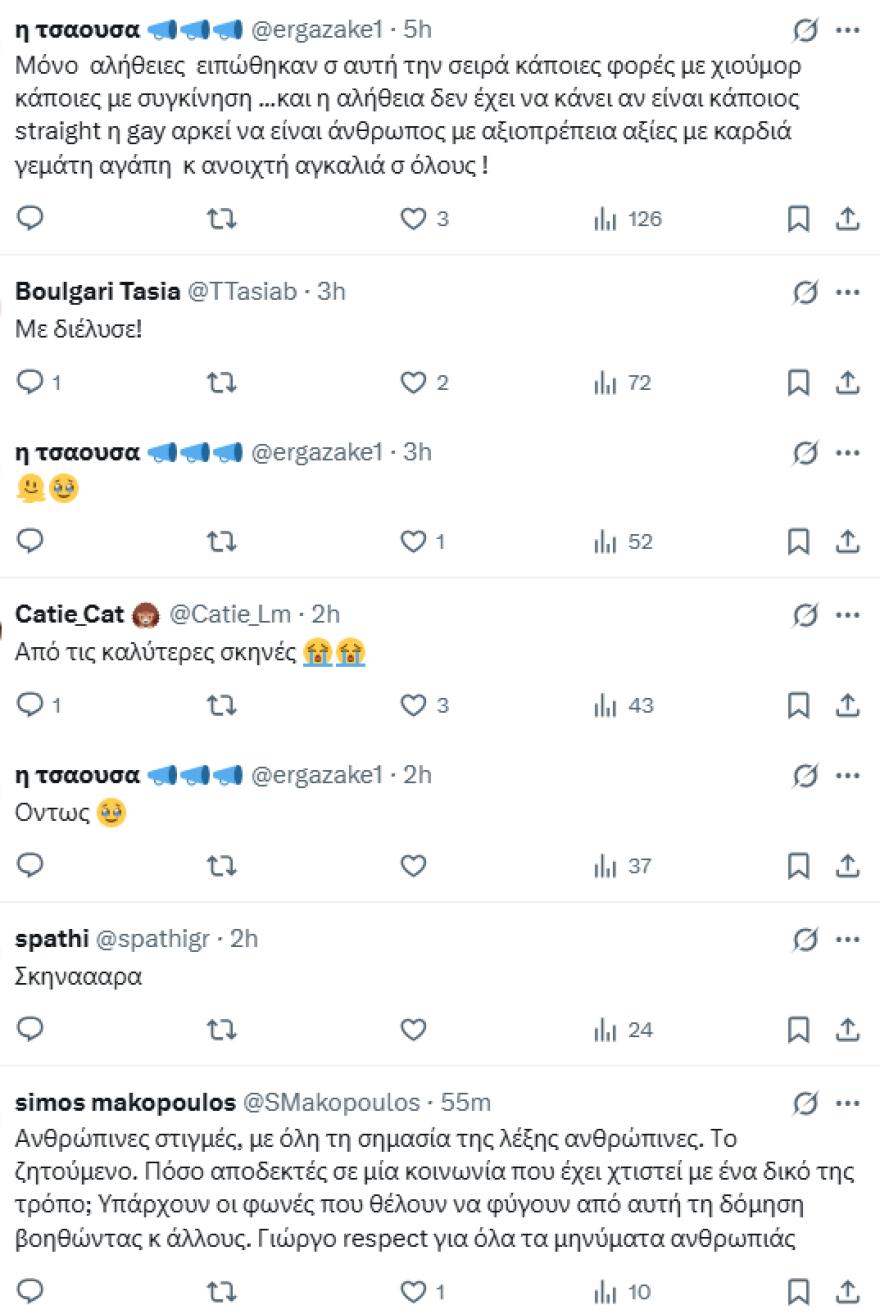Share the first ergazake1 tweet
Image resolution: width=880 pixels, height=1314 pixels.
[x=847, y=218]
